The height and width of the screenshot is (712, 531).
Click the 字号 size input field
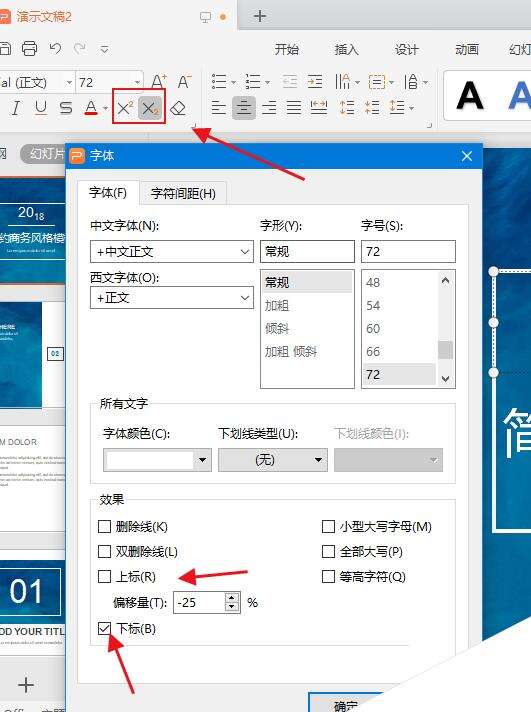(408, 252)
